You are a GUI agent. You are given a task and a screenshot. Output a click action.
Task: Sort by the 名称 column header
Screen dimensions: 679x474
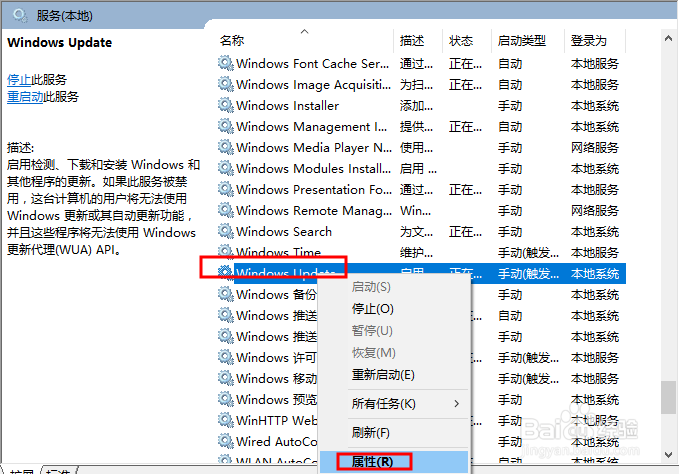pos(232,41)
